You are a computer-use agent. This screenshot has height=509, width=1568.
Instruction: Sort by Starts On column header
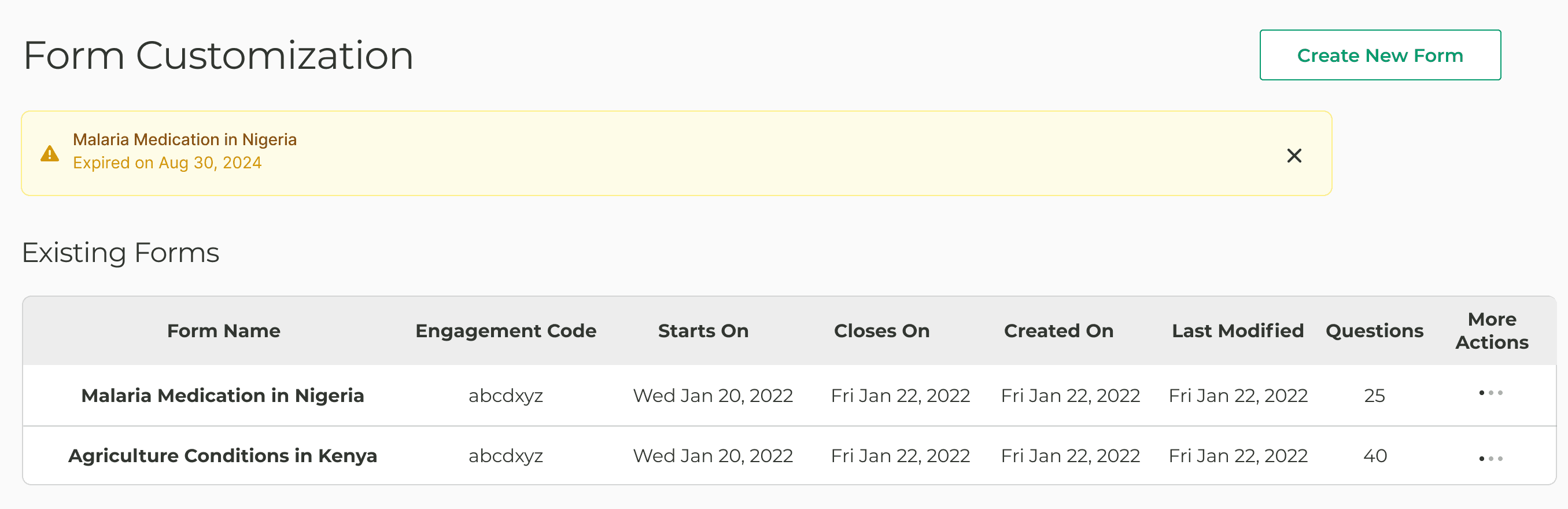tap(703, 331)
